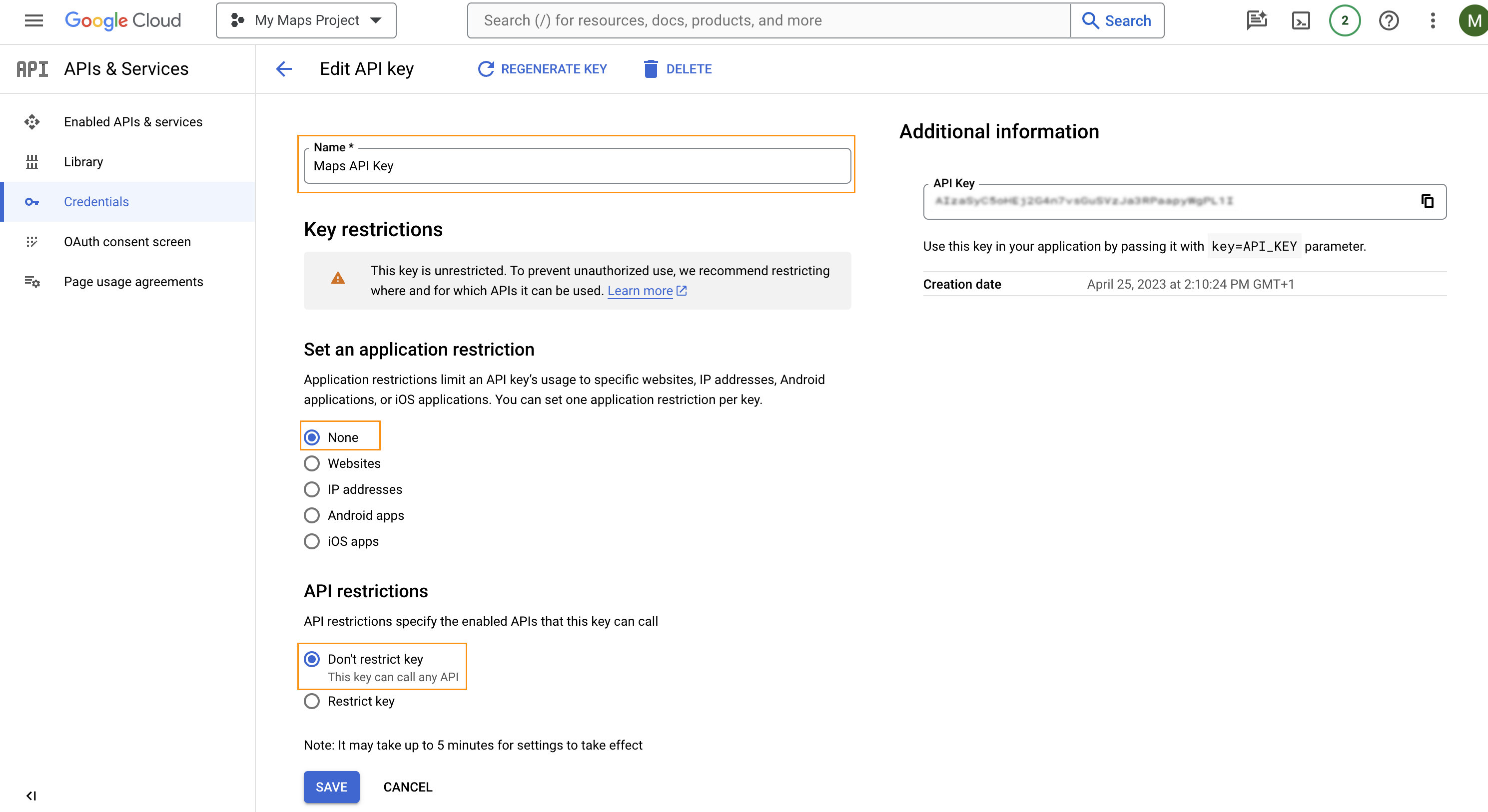Click the back arrow beside Edit API key

(x=284, y=69)
